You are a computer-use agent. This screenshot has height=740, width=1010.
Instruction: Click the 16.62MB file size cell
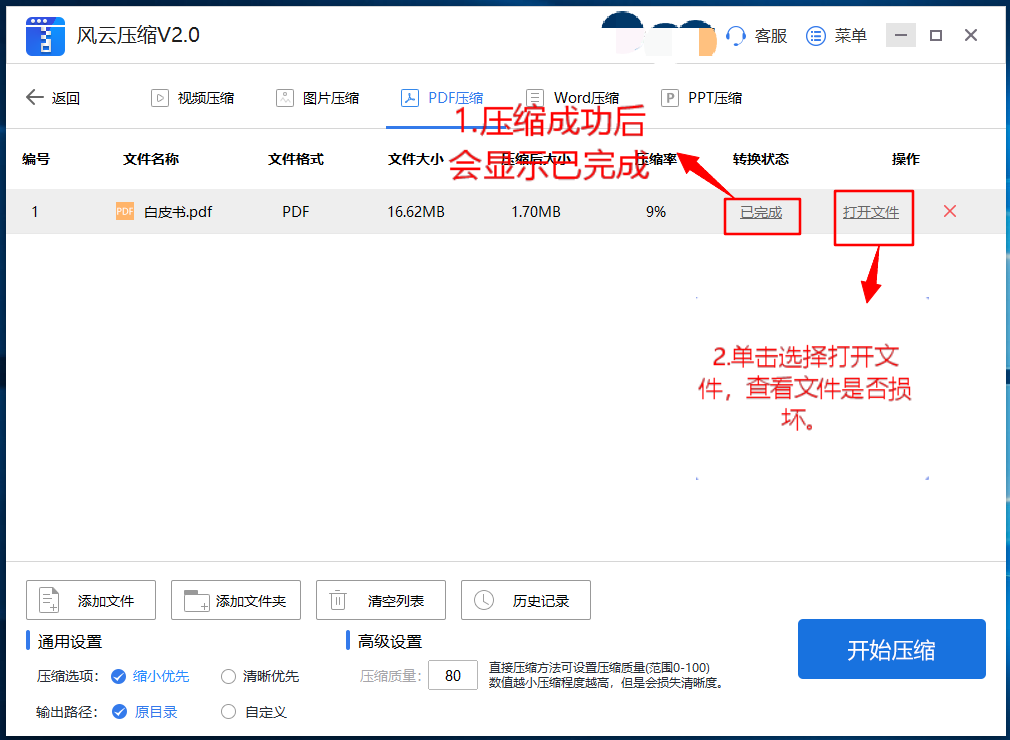pyautogui.click(x=416, y=212)
